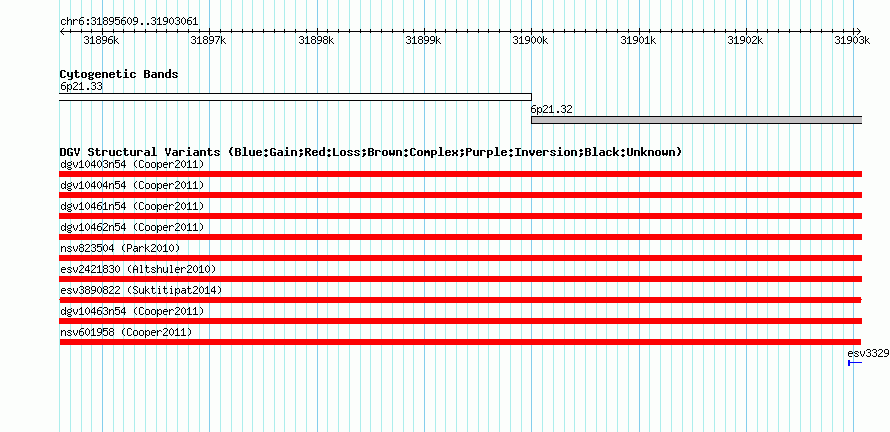This screenshot has height=432, width=890.
Task: Click the 31899k ruler tick label
Action: [423, 40]
